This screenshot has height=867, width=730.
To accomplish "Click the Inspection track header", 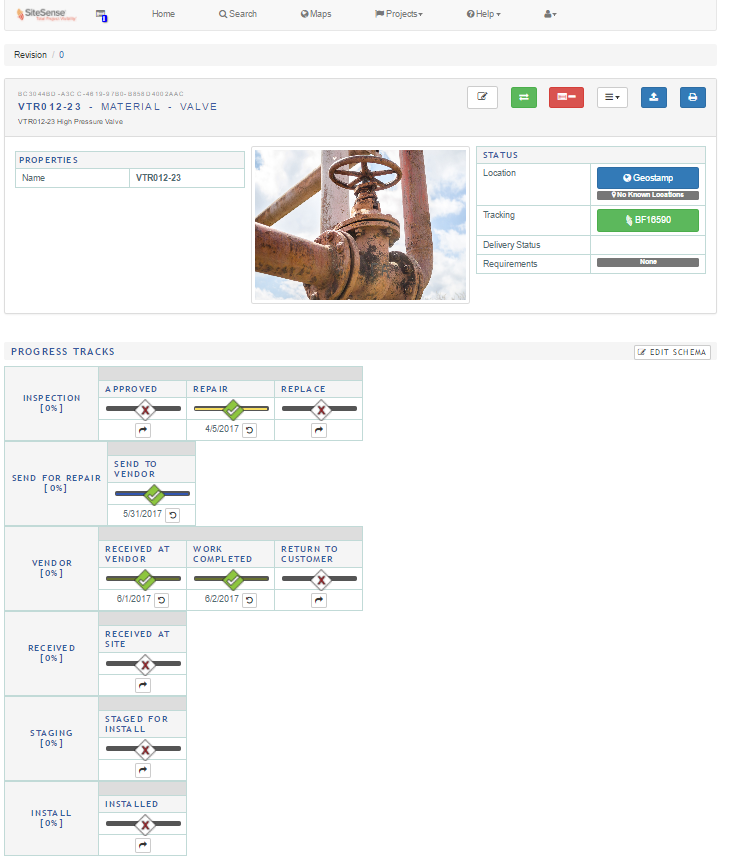I will [51, 403].
